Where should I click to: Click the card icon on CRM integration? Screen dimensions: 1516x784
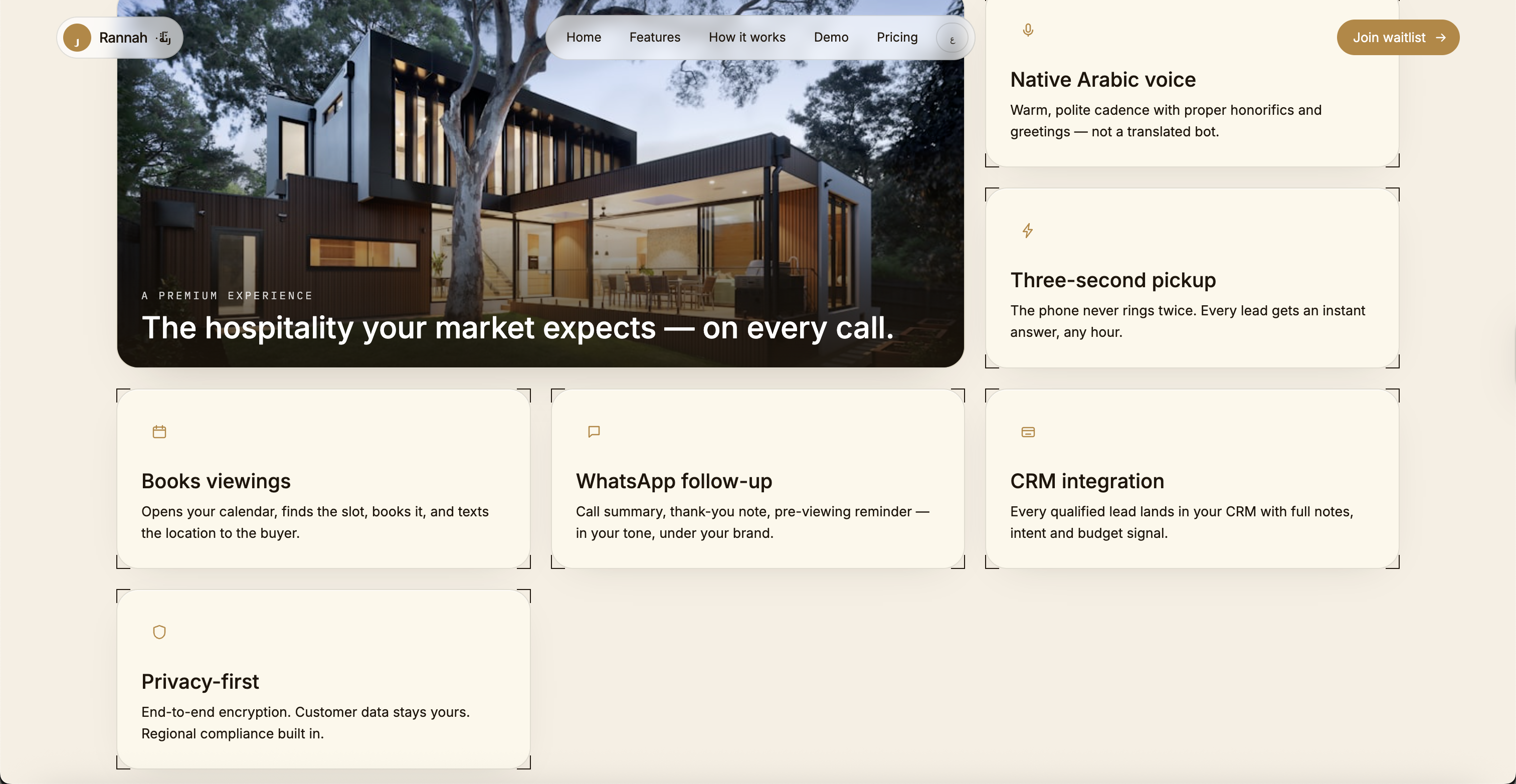coord(1028,432)
